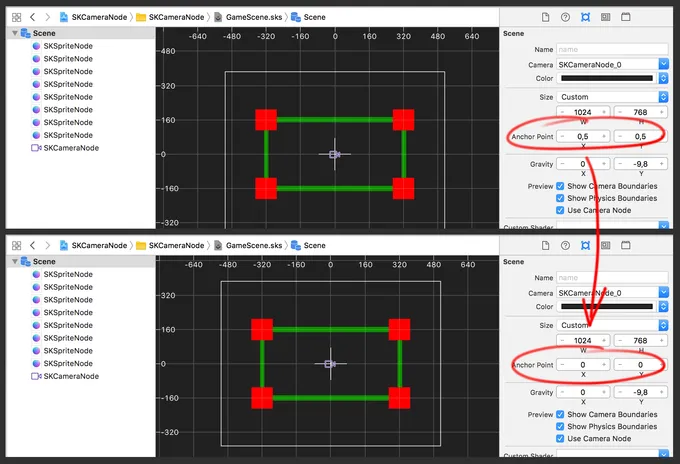The height and width of the screenshot is (464, 680).
Task: Select camera node icon on lower canvas
Action: (330, 364)
